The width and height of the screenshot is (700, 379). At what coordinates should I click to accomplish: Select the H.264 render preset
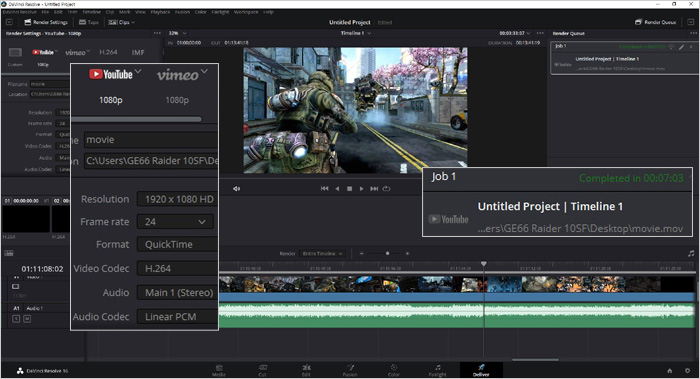tap(108, 52)
